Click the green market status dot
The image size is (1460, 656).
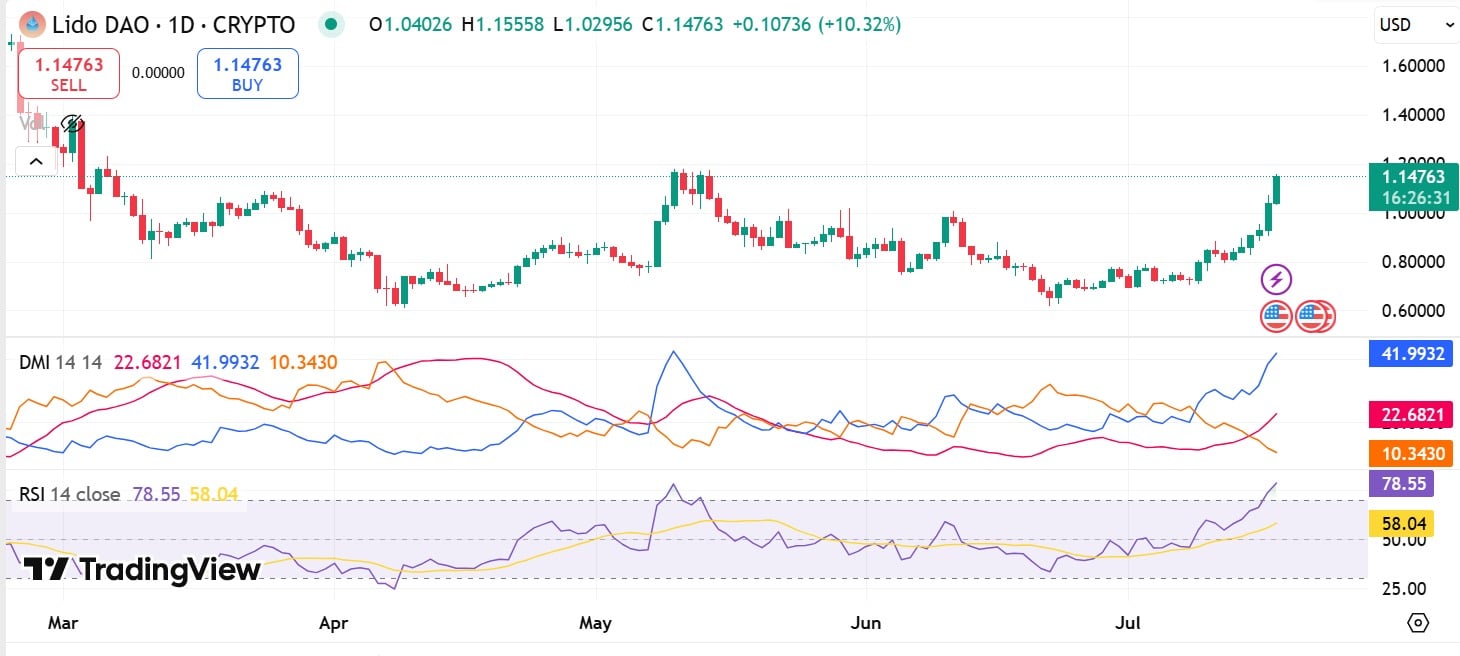click(x=330, y=24)
